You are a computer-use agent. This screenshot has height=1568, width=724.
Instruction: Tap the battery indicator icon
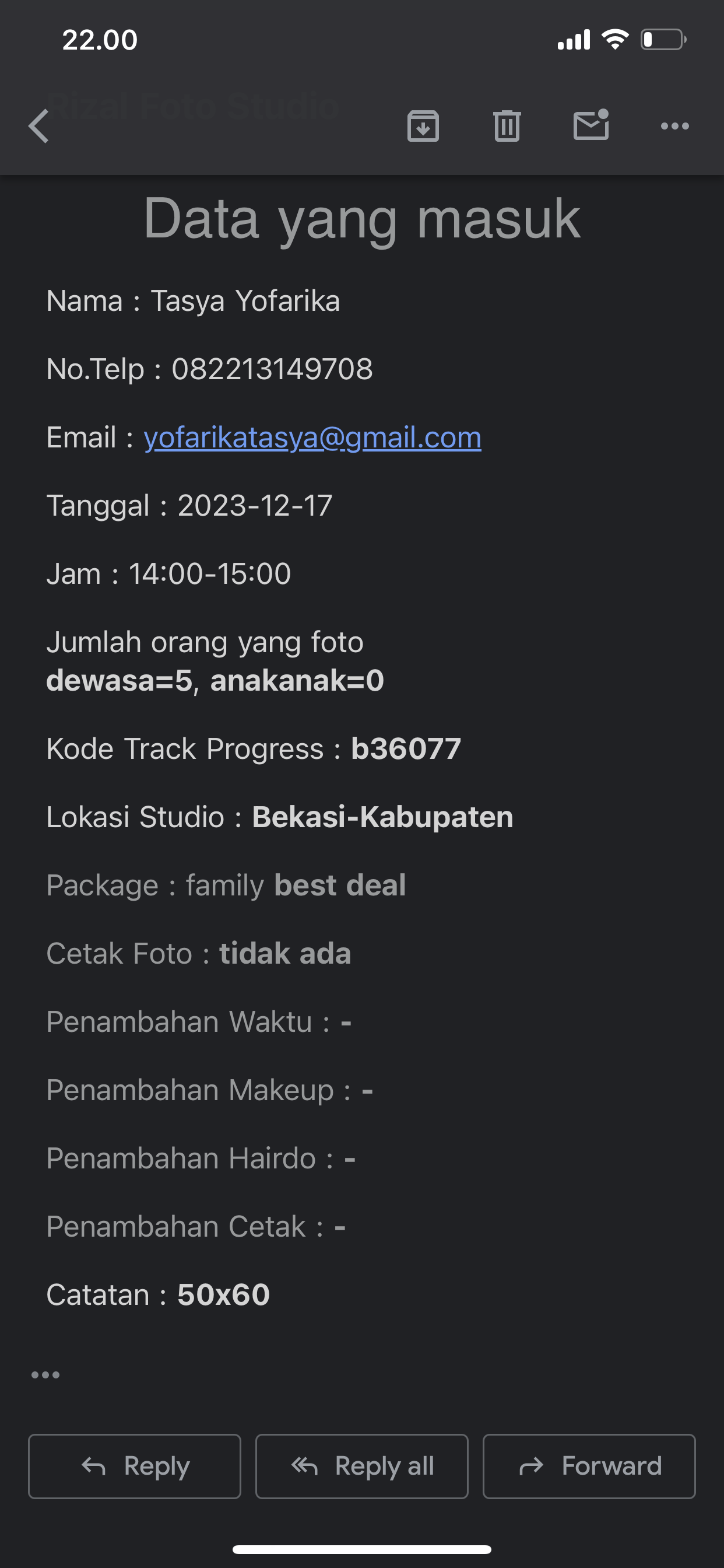click(x=663, y=40)
